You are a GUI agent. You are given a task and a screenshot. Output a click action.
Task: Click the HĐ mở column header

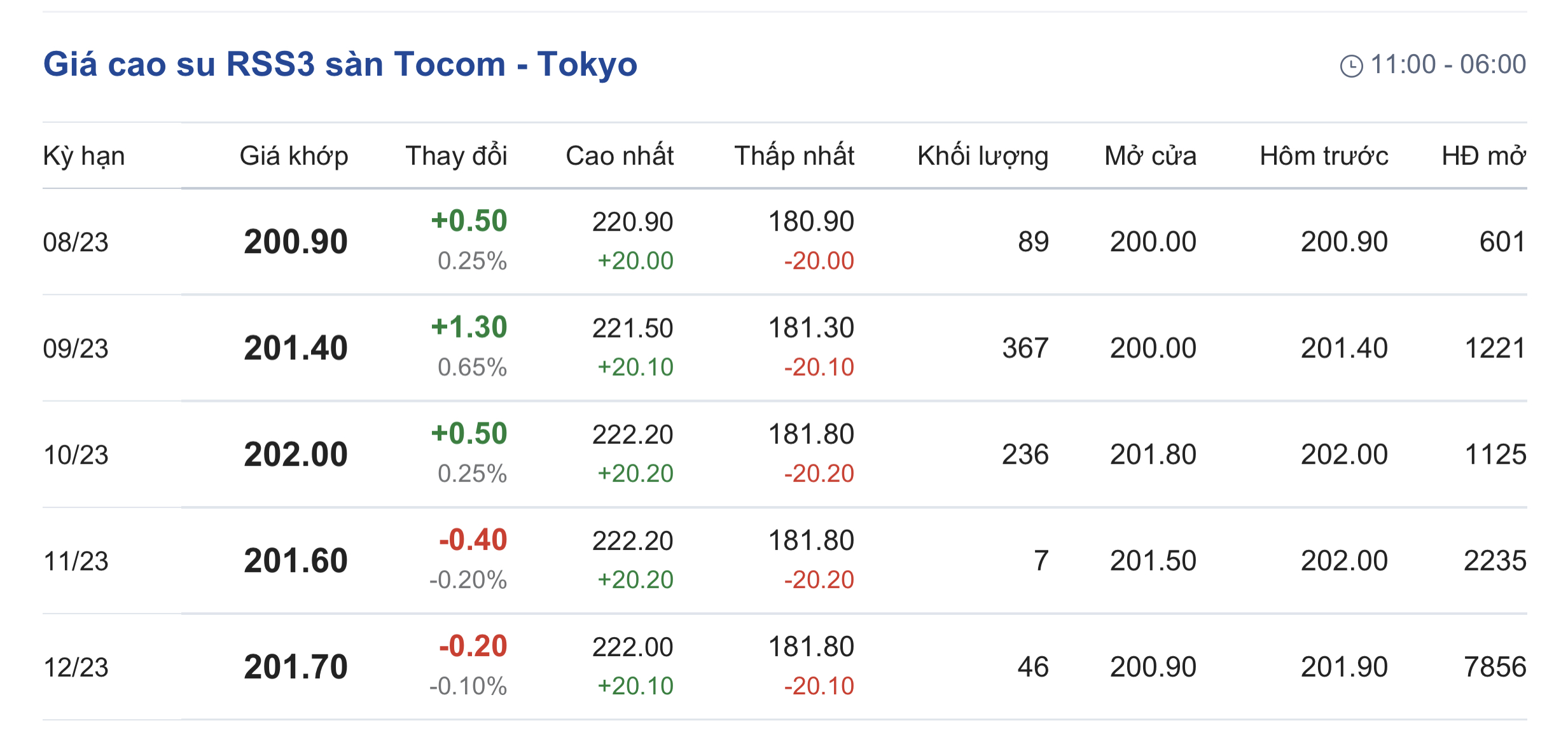click(x=1483, y=156)
